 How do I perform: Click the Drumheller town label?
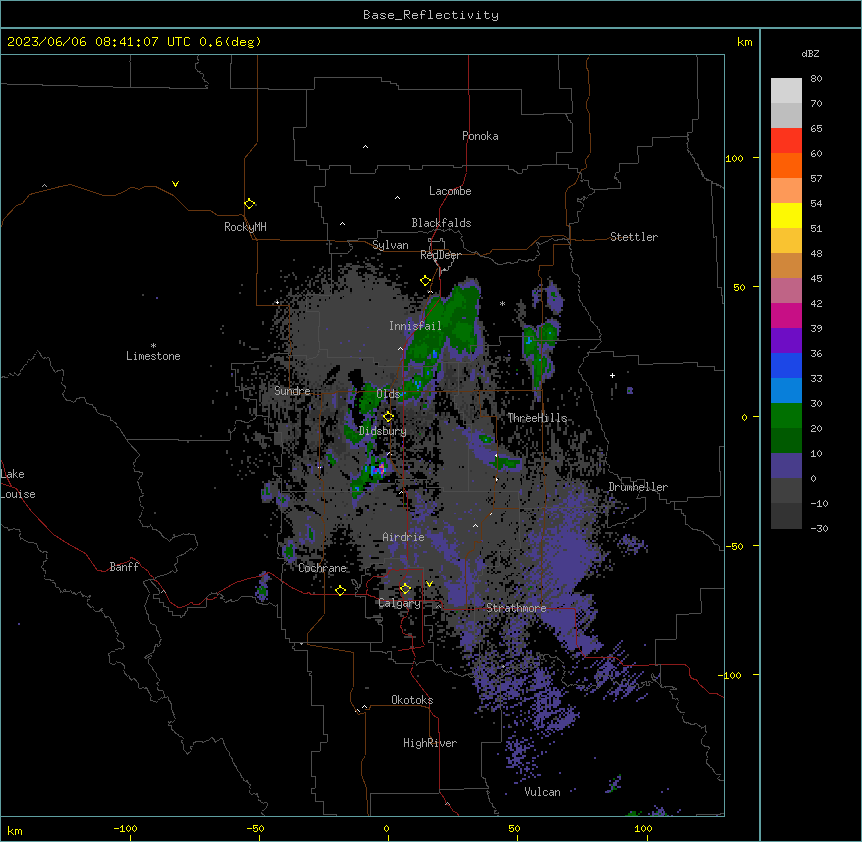click(x=638, y=486)
